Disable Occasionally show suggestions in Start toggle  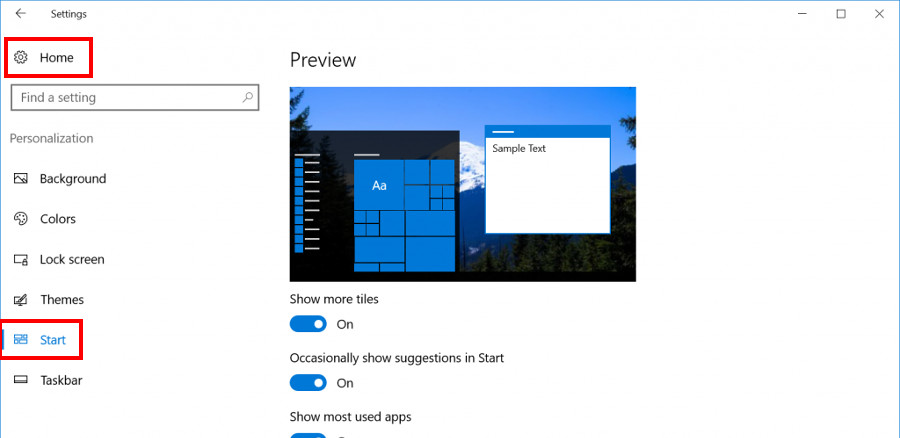[x=308, y=383]
